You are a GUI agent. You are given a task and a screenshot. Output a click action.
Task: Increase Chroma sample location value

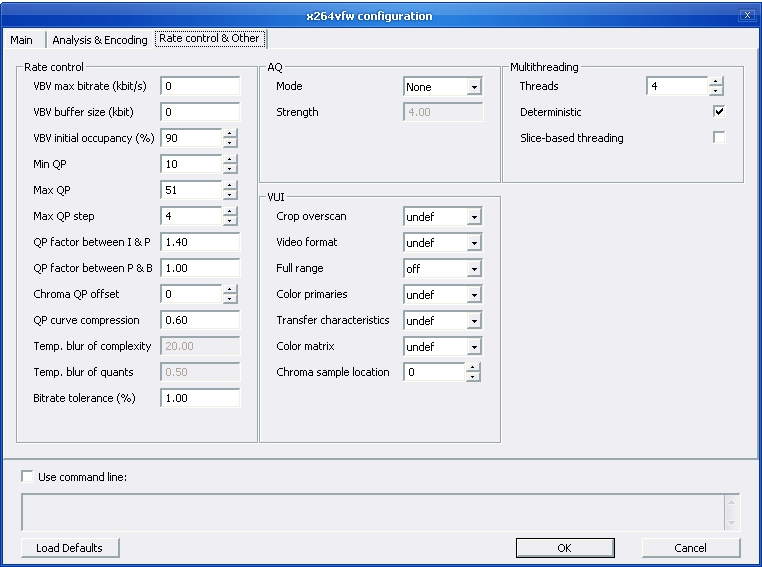[473, 367]
